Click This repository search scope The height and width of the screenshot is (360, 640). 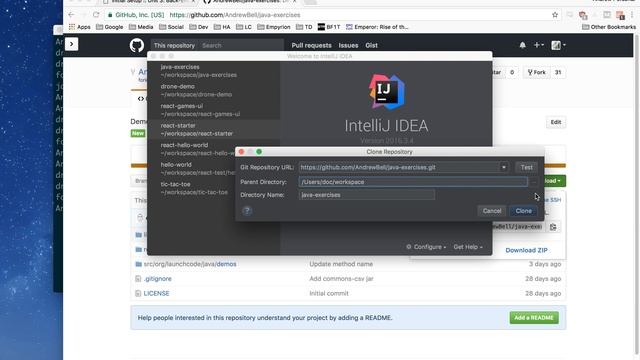(x=174, y=45)
